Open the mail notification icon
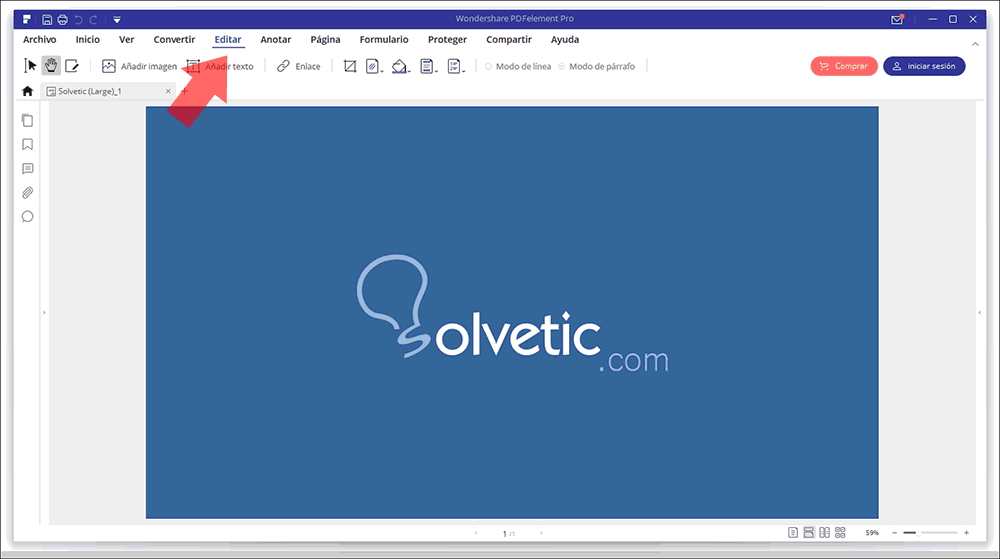This screenshot has height=559, width=1000. point(897,19)
